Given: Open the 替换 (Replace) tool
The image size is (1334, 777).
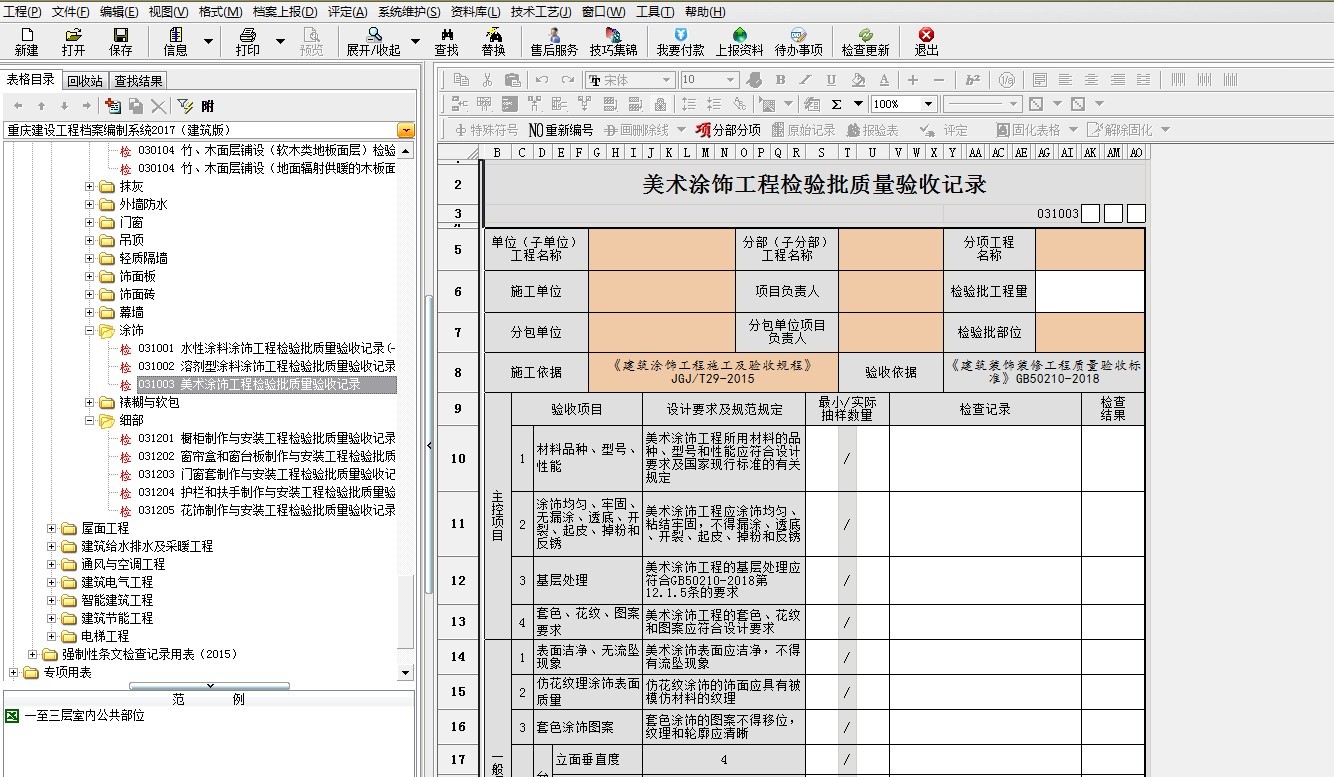Looking at the screenshot, I should tap(495, 40).
